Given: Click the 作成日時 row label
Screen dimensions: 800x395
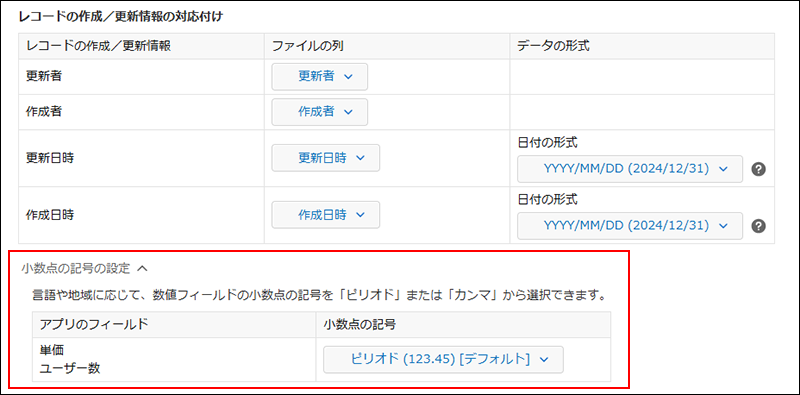Looking at the screenshot, I should coord(50,215).
